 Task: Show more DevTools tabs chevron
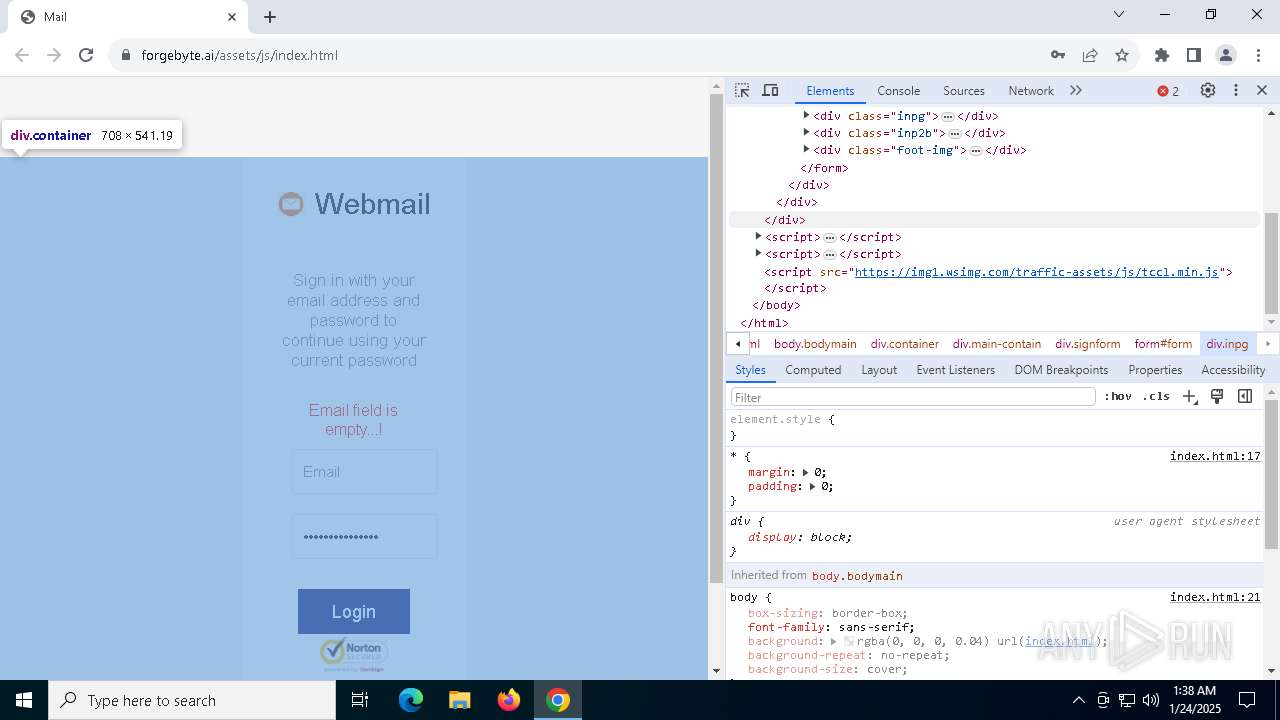click(1076, 90)
